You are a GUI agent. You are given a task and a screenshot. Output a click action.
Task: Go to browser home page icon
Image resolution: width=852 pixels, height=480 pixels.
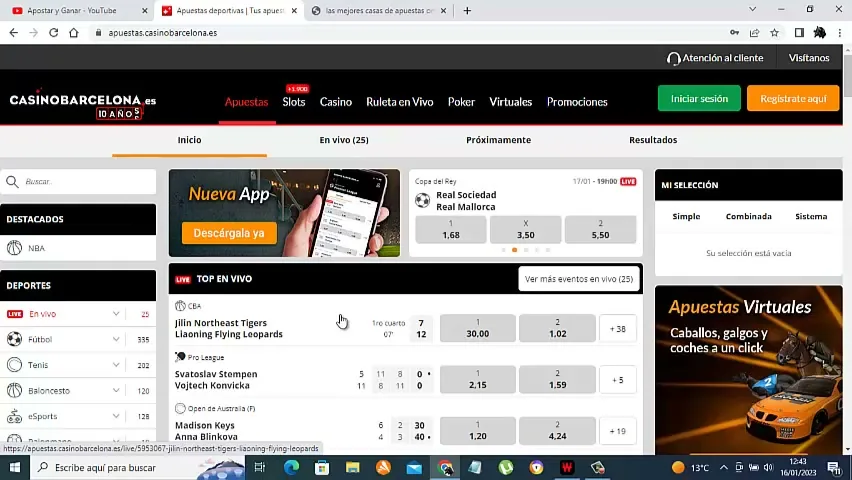tap(74, 33)
